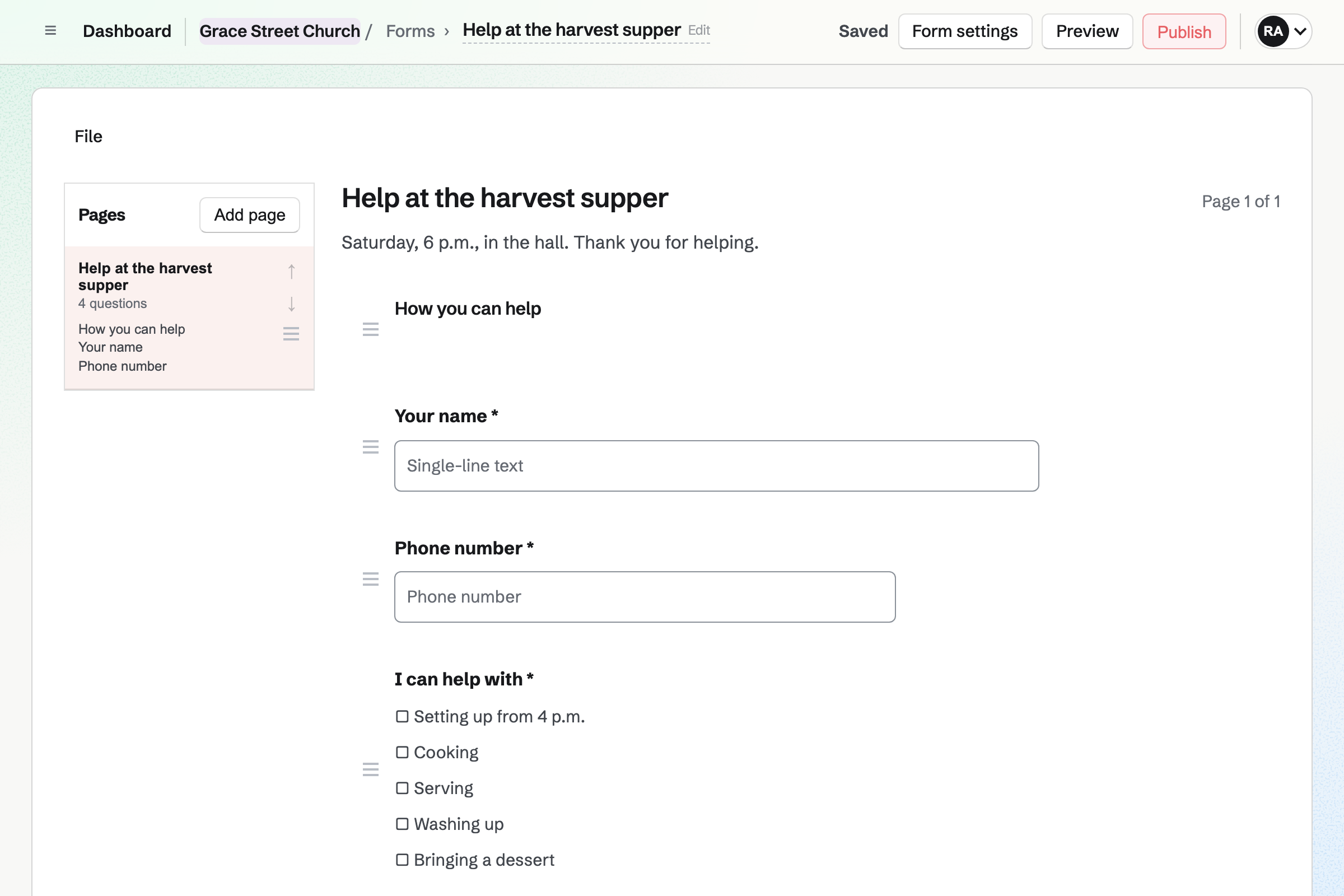Click the description Saturday, 6 p.m. text
This screenshot has height=896, width=1344.
click(x=550, y=242)
